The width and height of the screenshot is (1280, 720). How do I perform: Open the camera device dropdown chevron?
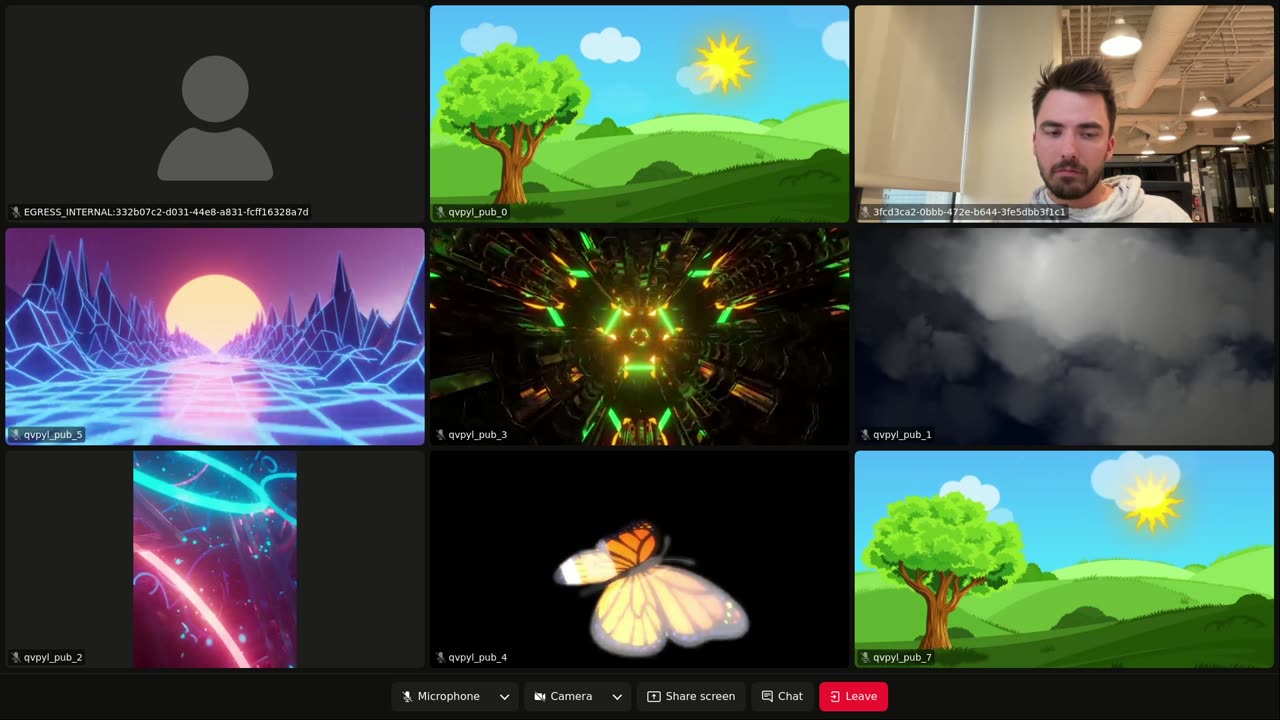coord(617,696)
